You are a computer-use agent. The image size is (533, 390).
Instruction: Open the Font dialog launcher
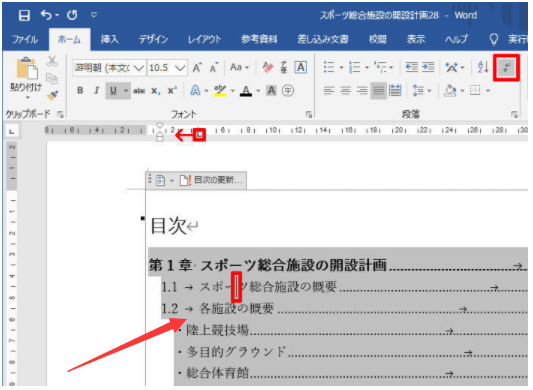309,115
